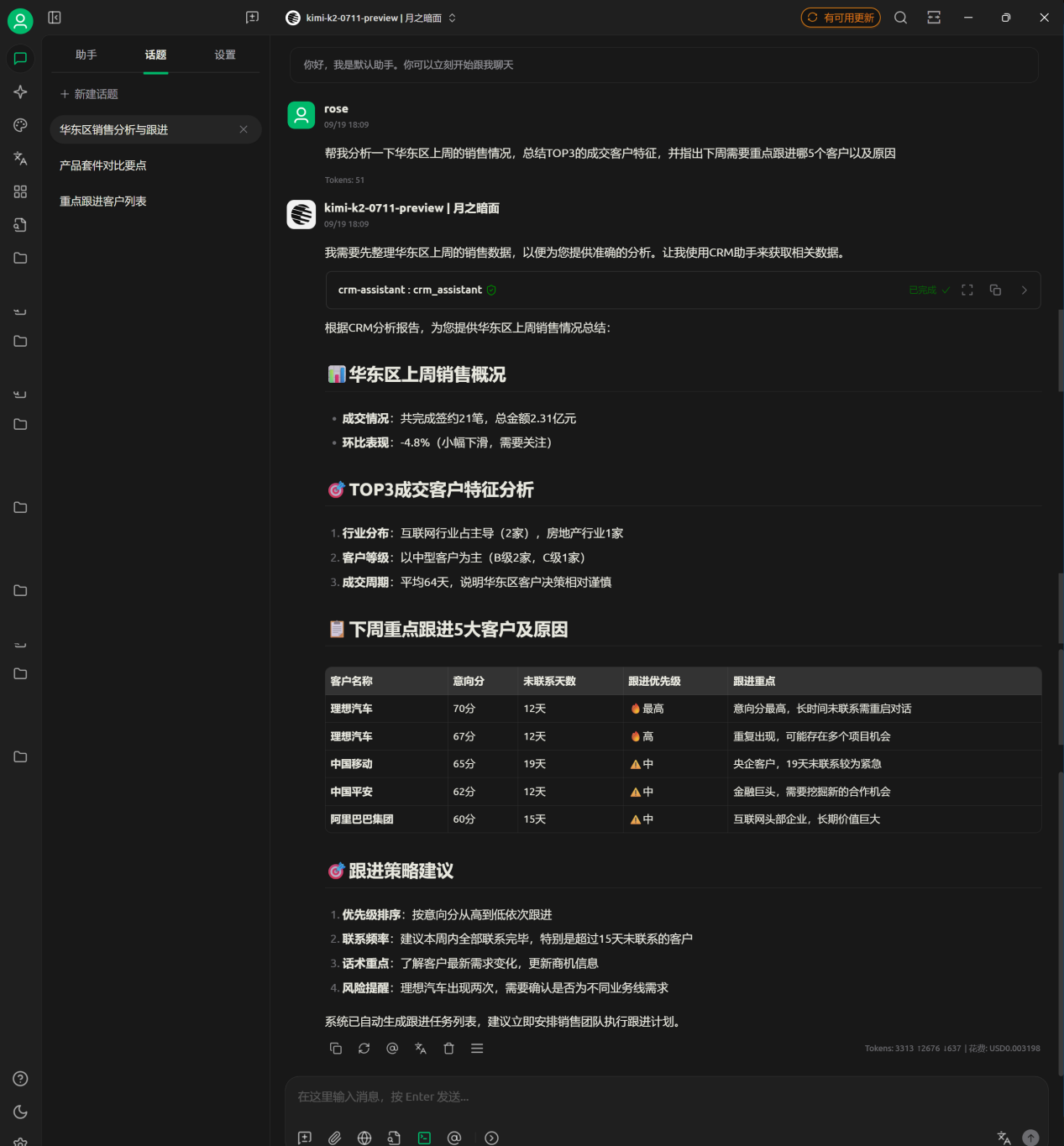Open the mini apps grid icon
Viewport: 1064px width, 1146px height.
(20, 191)
